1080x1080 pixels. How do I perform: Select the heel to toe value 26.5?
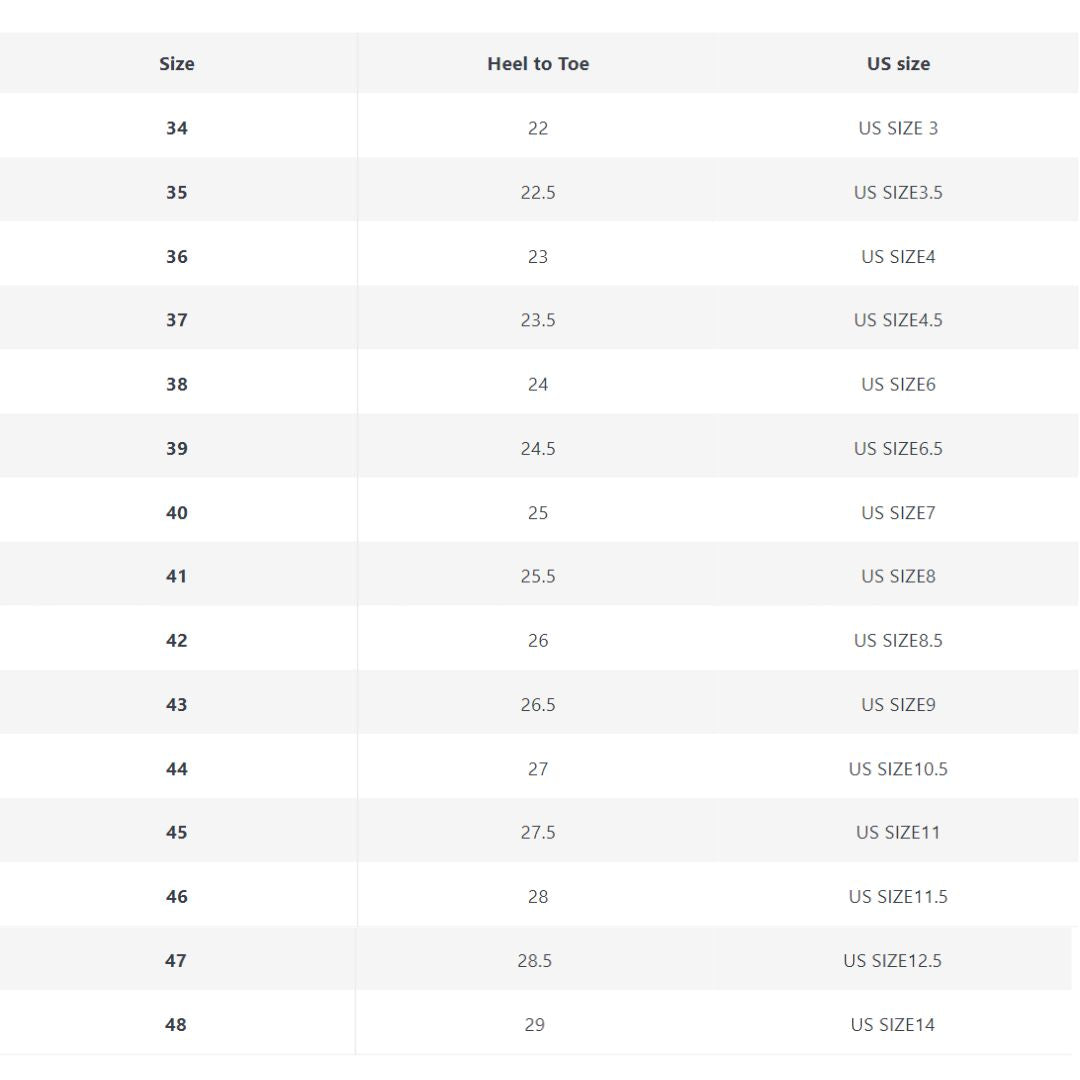[538, 704]
